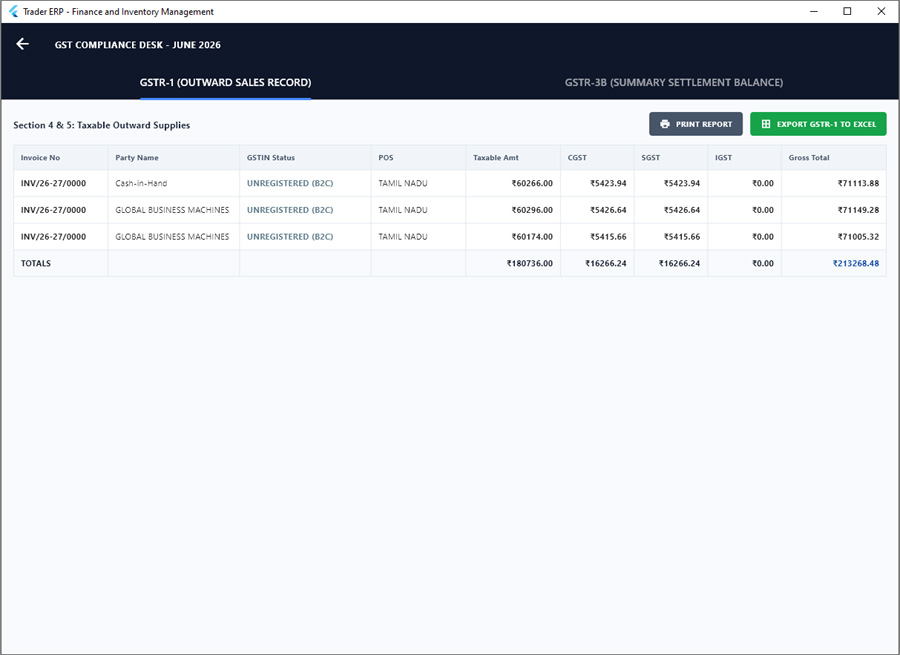
Task: Select GLOBAL BUSINESS MACHINES in the ₹71005.32 row
Action: pos(172,237)
